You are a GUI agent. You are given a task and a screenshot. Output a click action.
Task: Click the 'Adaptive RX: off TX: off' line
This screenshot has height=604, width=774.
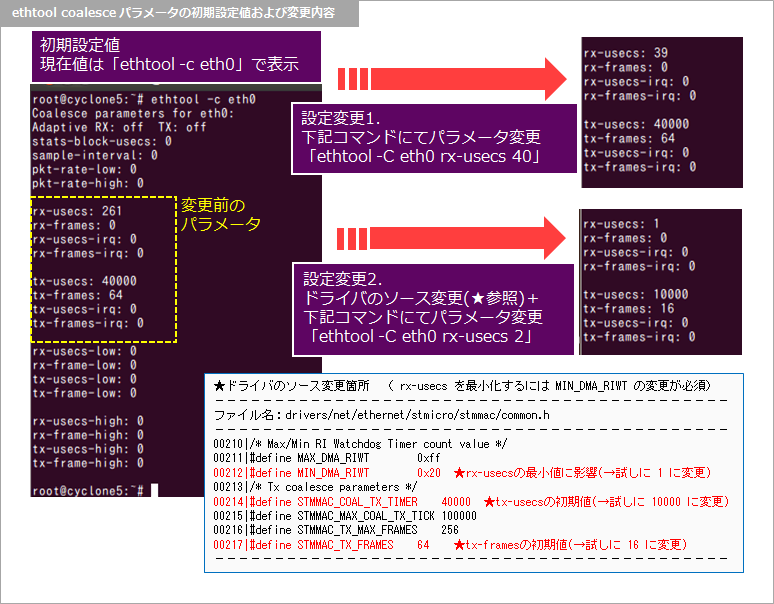click(x=119, y=127)
